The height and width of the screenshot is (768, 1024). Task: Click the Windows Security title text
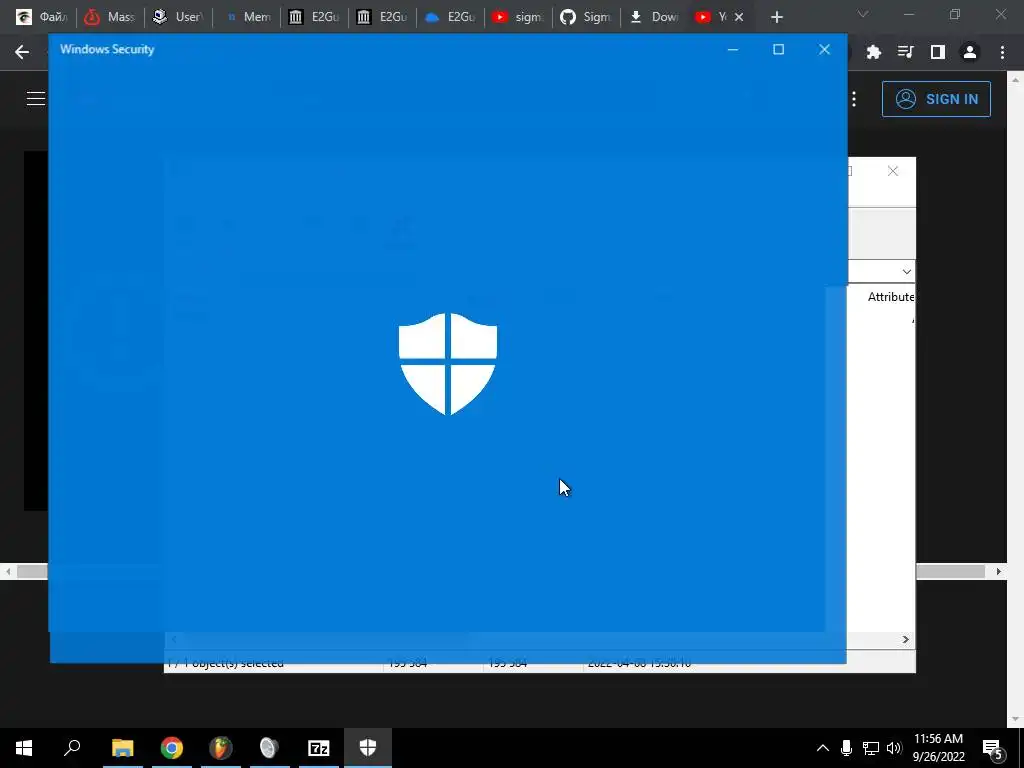click(x=107, y=50)
